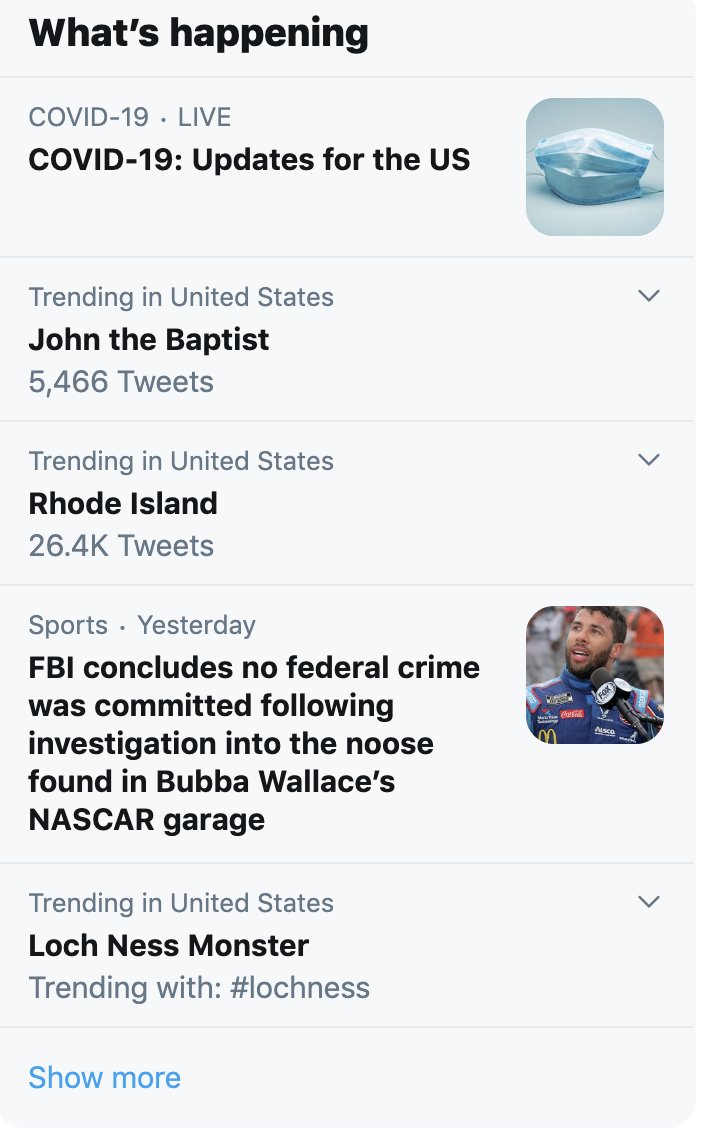Click the "COVID-19 · LIVE" category label

click(x=130, y=117)
